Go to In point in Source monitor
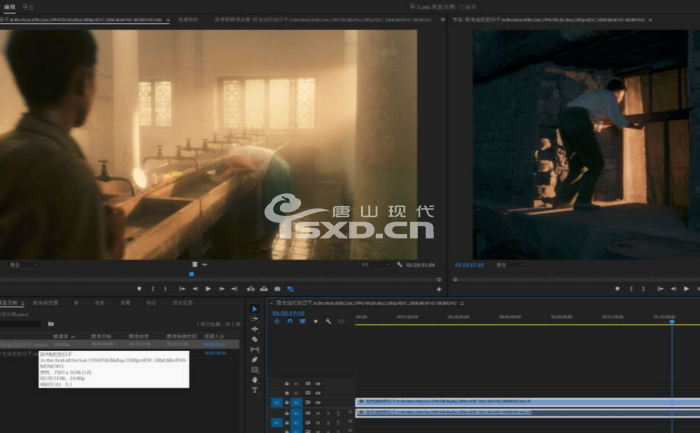This screenshot has width=700, height=433. pos(182,289)
